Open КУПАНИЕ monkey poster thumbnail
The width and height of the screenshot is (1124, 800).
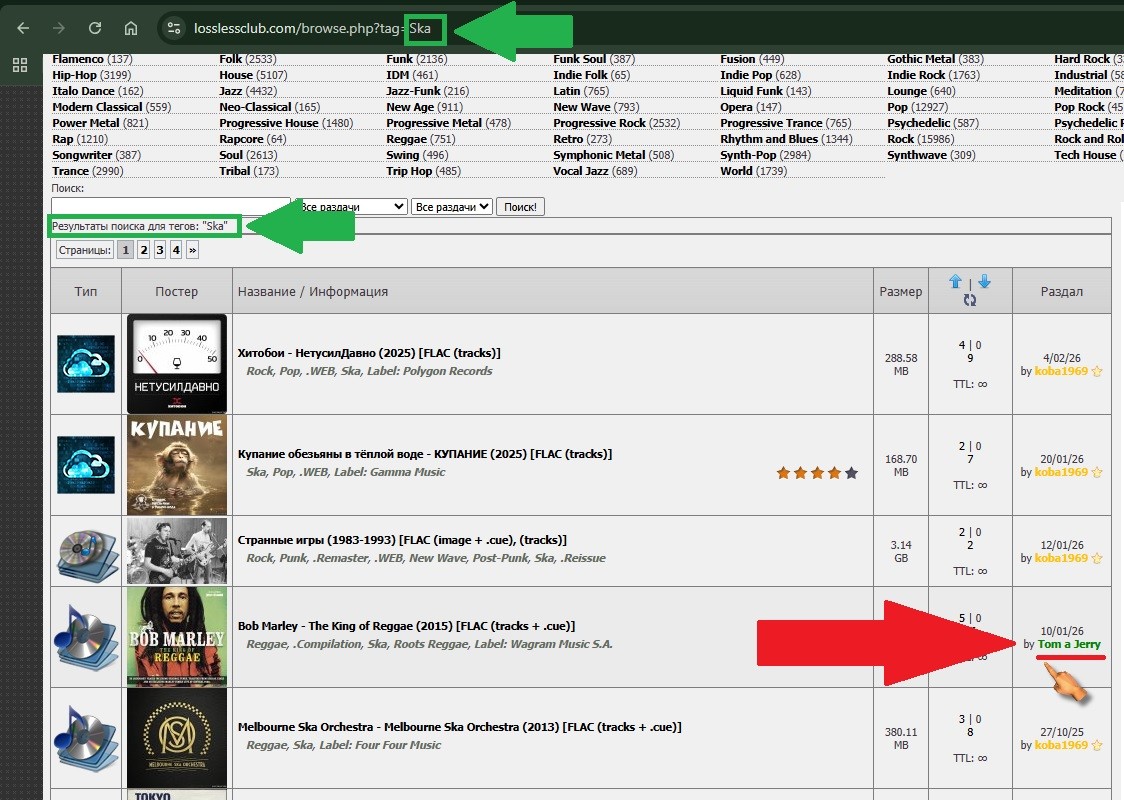pos(177,465)
